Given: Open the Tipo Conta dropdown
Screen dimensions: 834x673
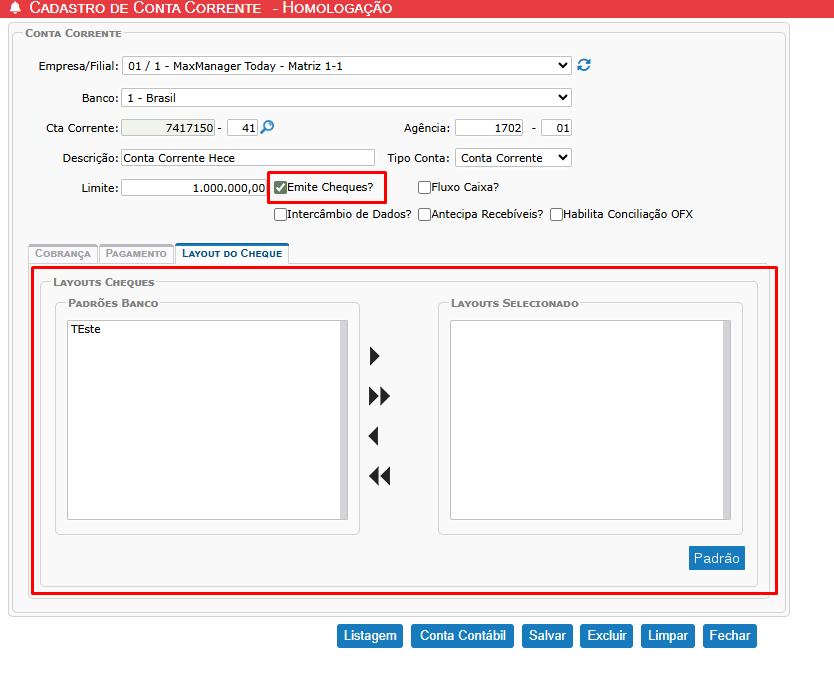Looking at the screenshot, I should 512,158.
